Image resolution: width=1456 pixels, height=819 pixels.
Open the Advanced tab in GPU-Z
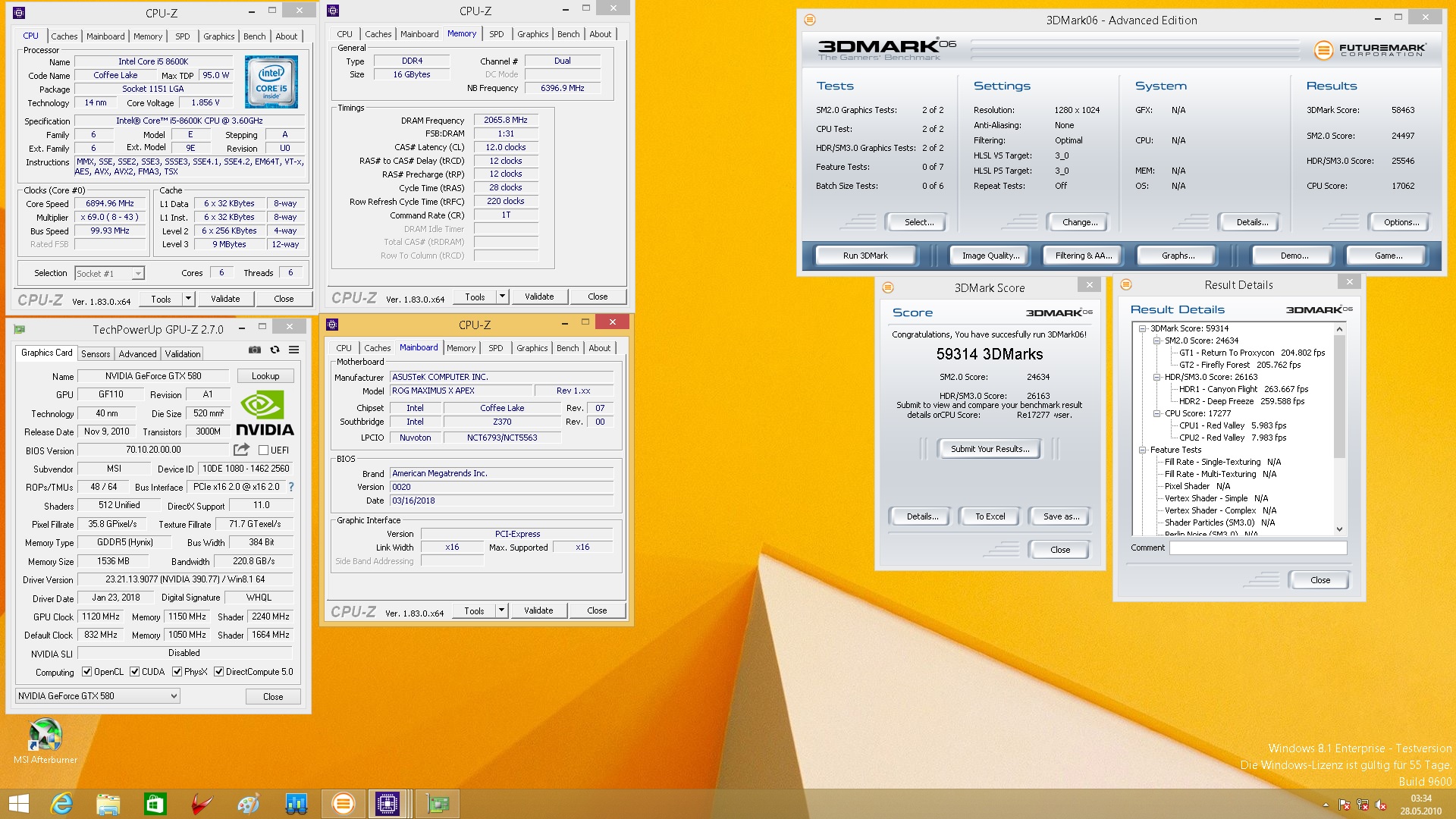click(137, 354)
